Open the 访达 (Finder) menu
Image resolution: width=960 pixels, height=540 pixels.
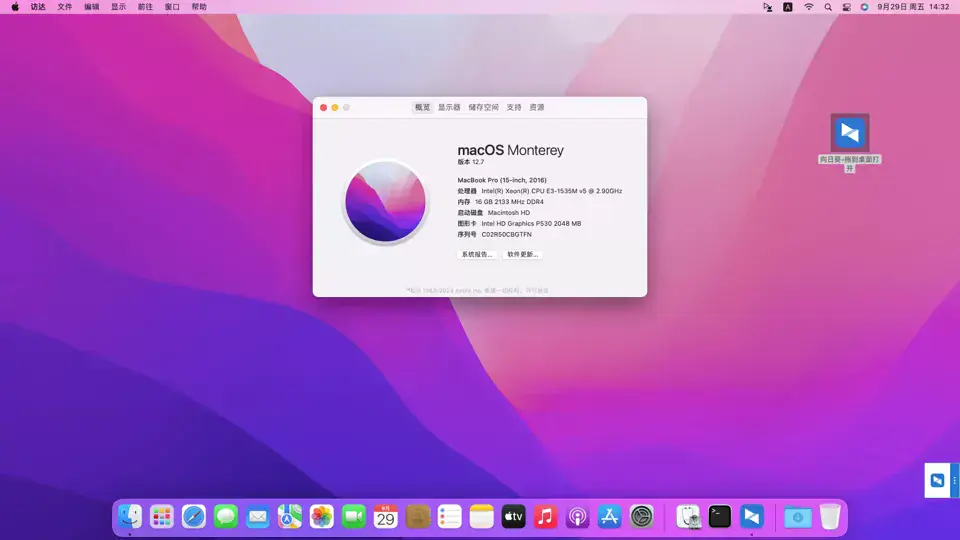click(x=38, y=7)
